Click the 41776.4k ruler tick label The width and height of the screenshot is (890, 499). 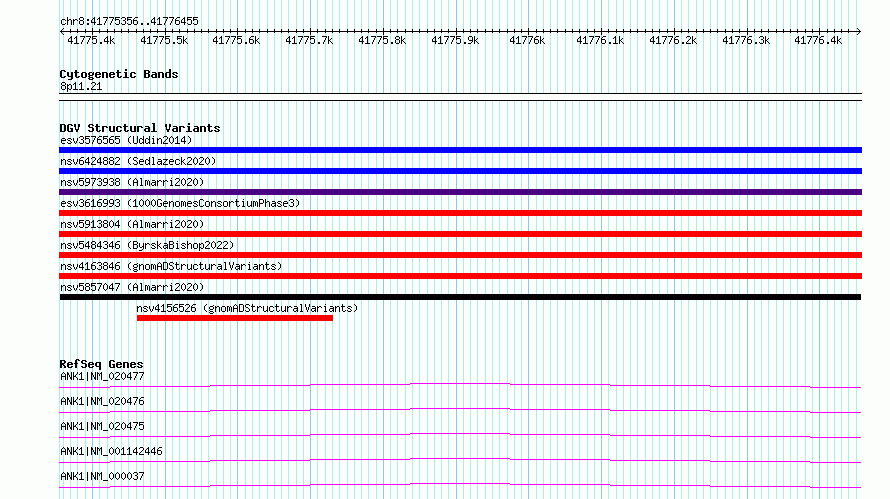[818, 40]
